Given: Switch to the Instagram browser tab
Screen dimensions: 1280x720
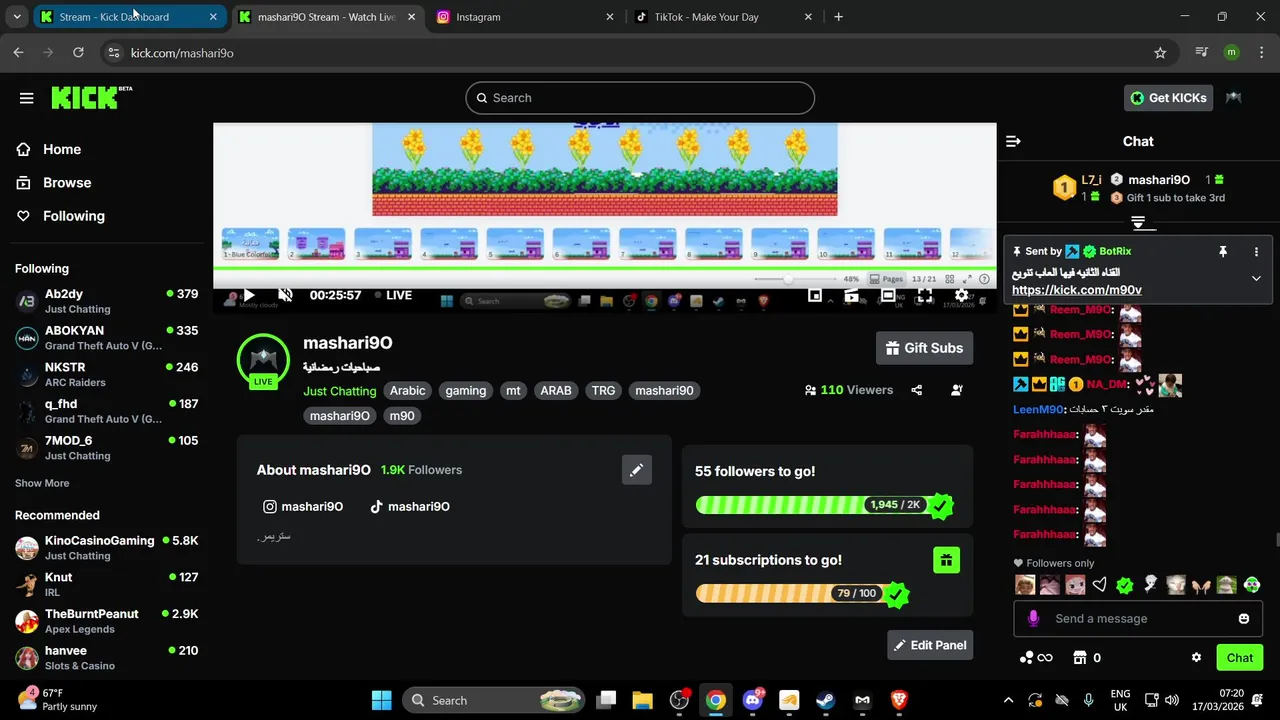Looking at the screenshot, I should [528, 17].
